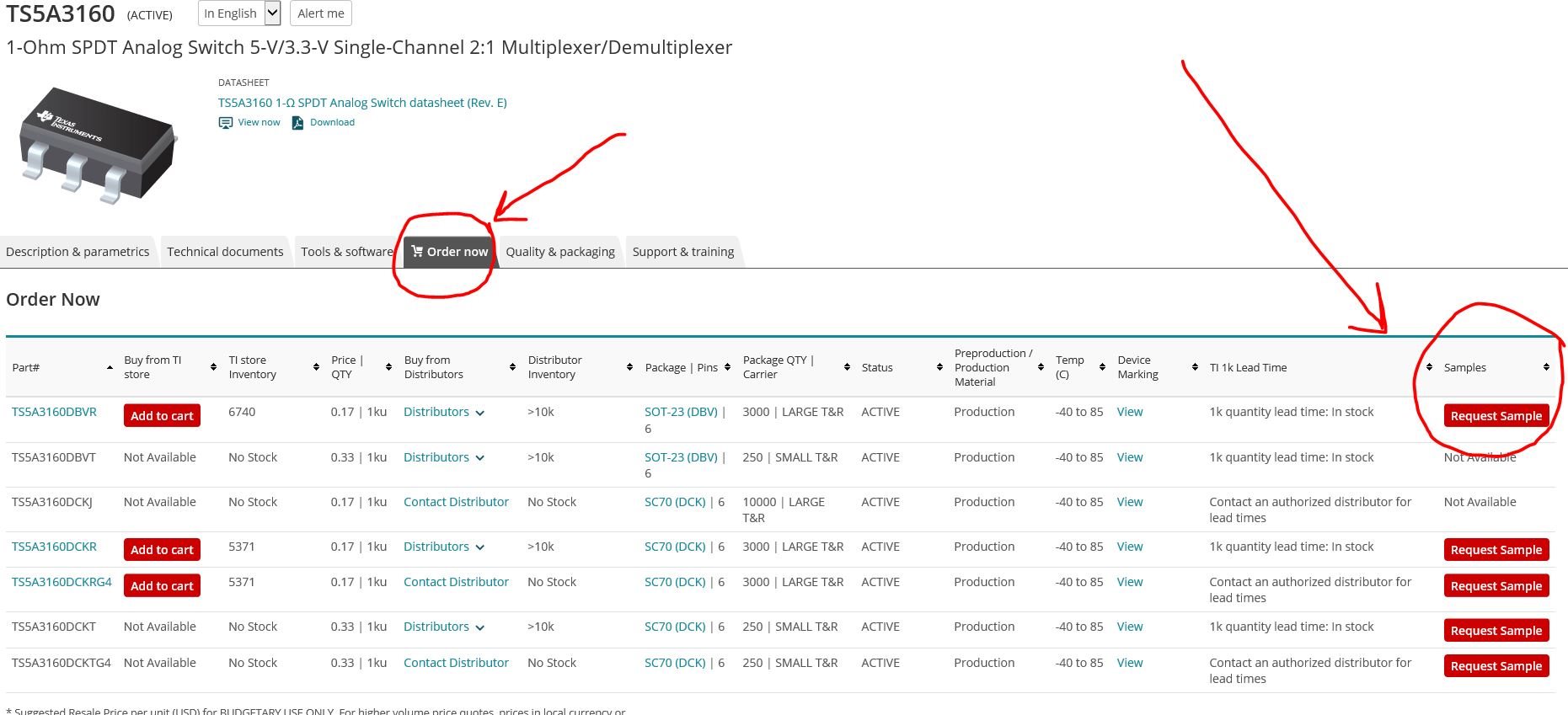This screenshot has width=1568, height=715.
Task: Request Sample for TS5A3160DCKTG4
Action: (1496, 666)
